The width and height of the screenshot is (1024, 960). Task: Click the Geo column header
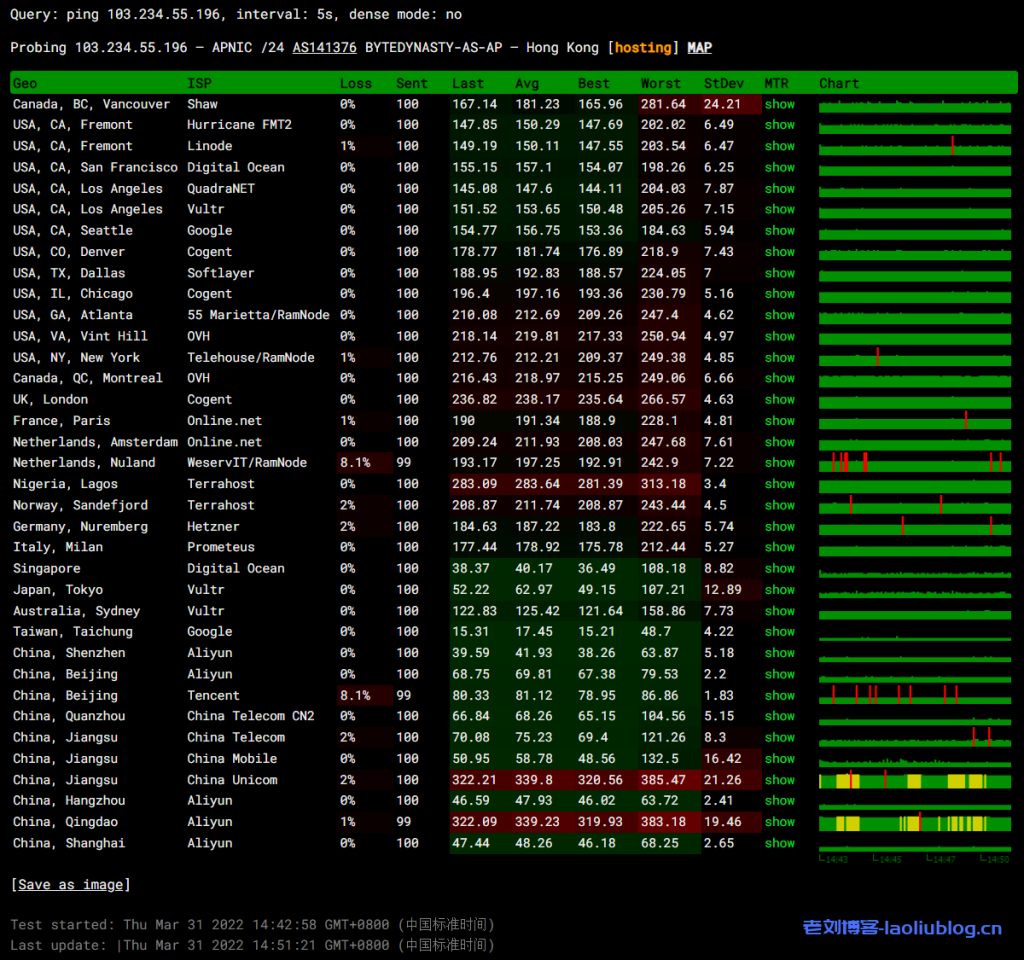[x=25, y=84]
